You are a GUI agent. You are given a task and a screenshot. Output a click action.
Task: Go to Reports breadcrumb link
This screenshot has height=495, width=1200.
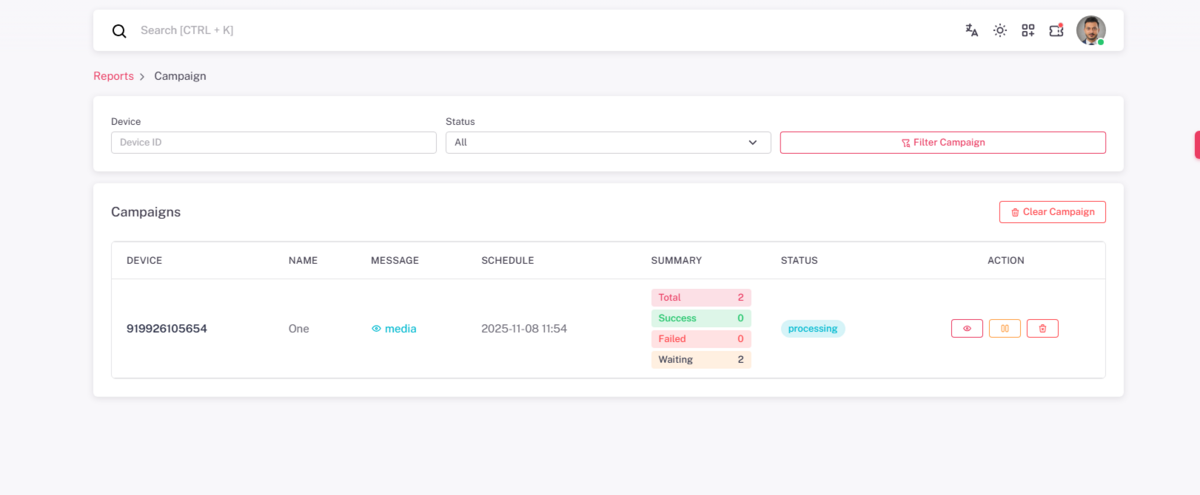pyautogui.click(x=113, y=76)
